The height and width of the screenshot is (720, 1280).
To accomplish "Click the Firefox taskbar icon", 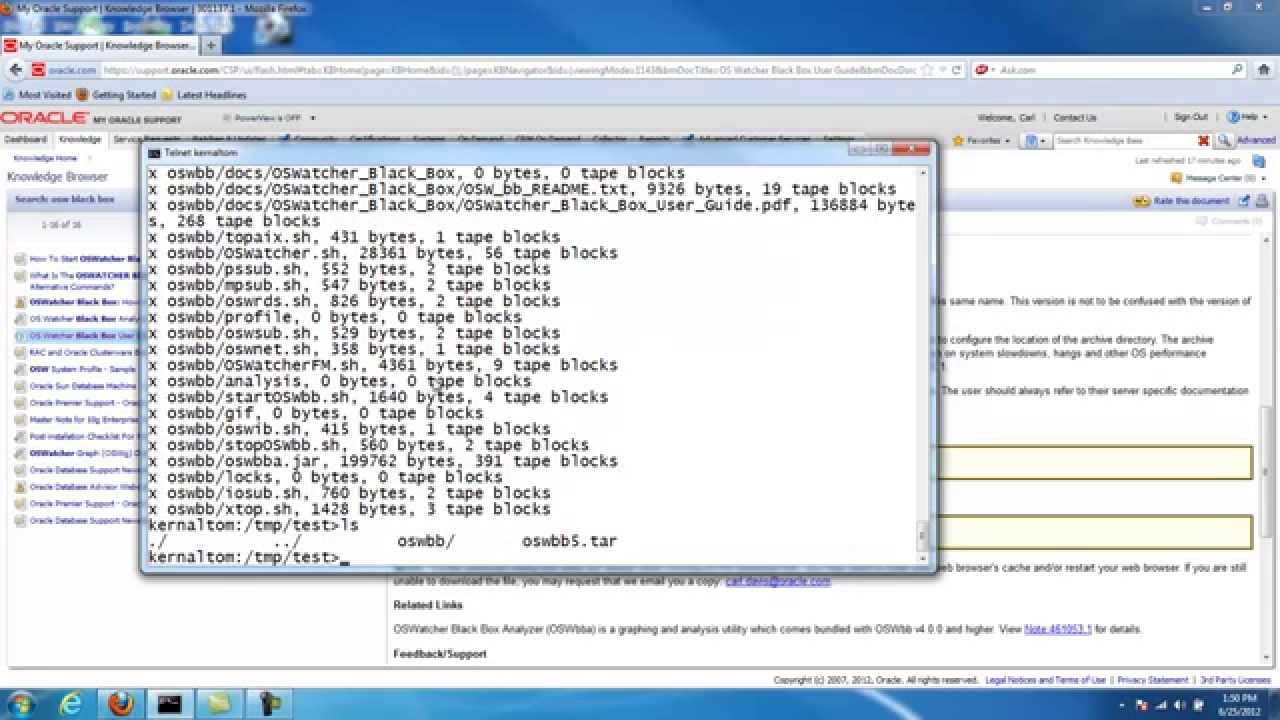I will click(x=120, y=704).
